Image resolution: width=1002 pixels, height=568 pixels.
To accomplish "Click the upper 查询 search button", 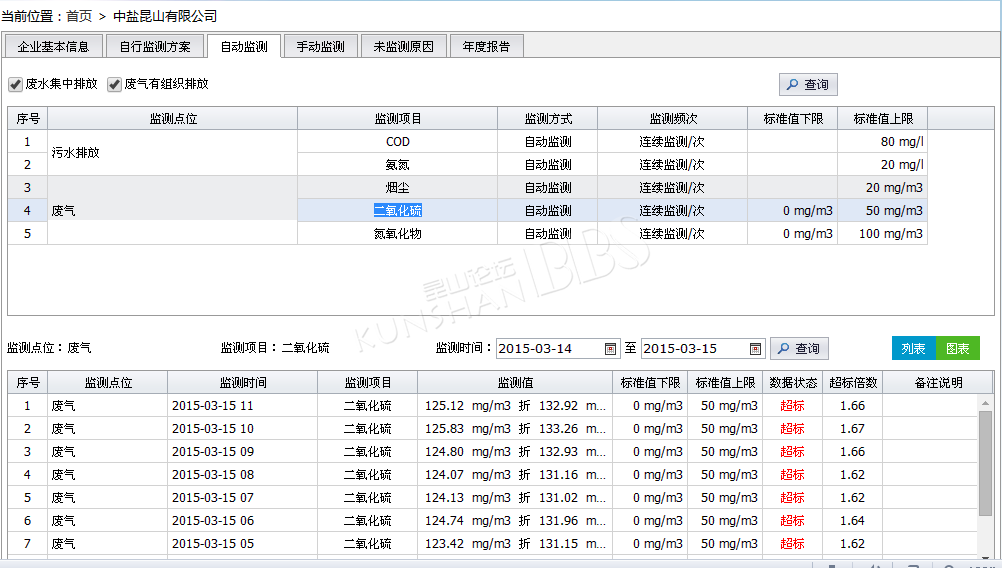I will click(x=808, y=85).
